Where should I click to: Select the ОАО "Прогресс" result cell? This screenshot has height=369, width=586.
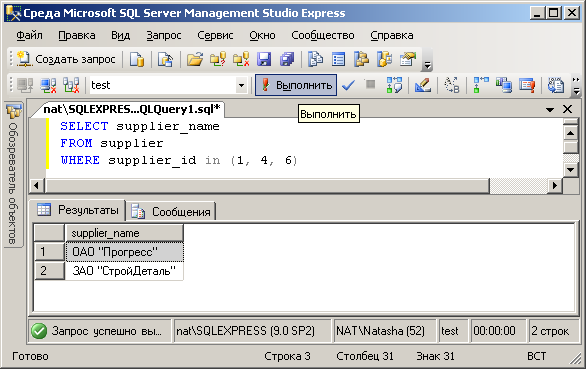124,252
